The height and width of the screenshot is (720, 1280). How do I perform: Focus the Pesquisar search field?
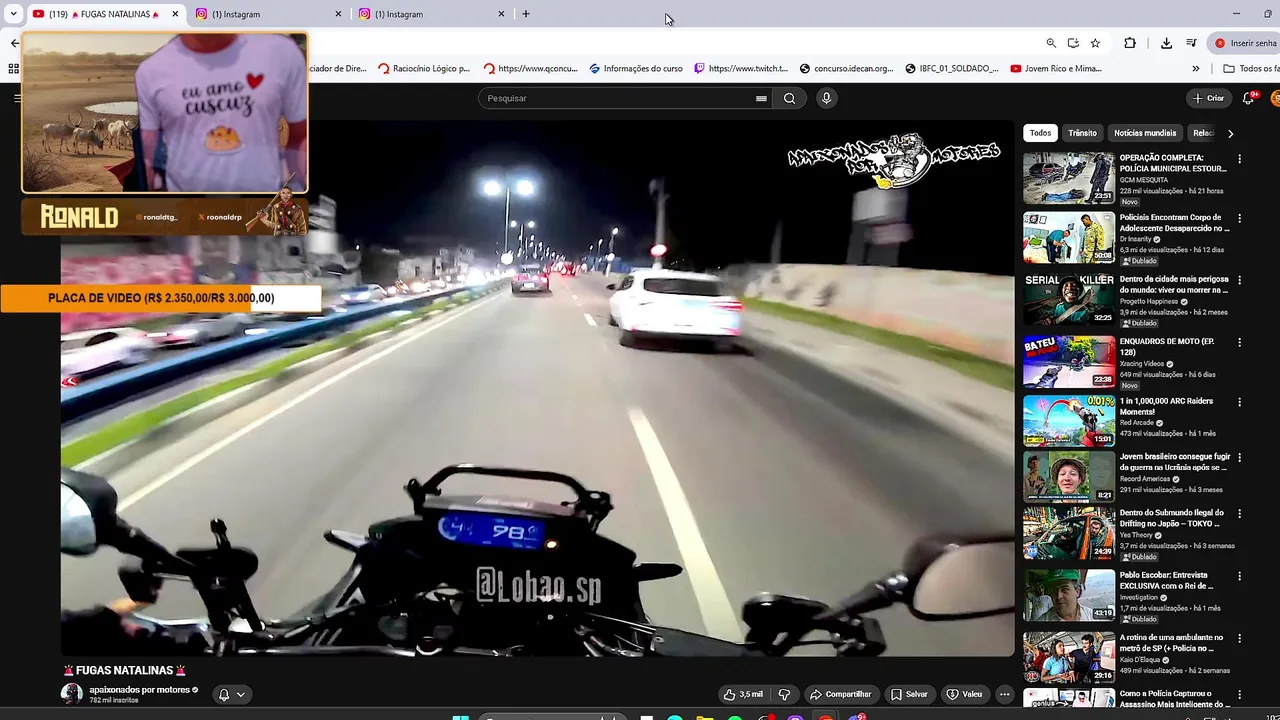click(x=615, y=98)
